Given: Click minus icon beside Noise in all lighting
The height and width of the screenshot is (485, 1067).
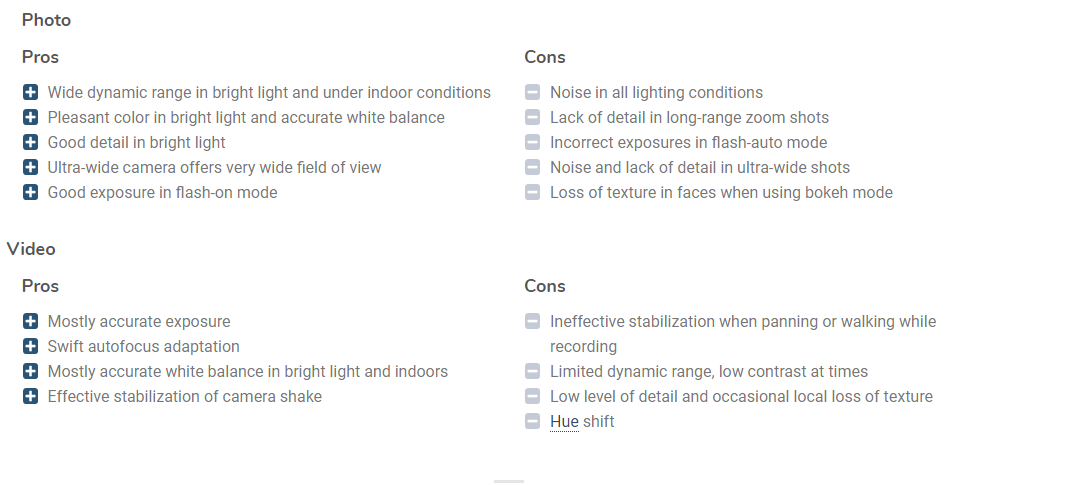Looking at the screenshot, I should pos(533,93).
